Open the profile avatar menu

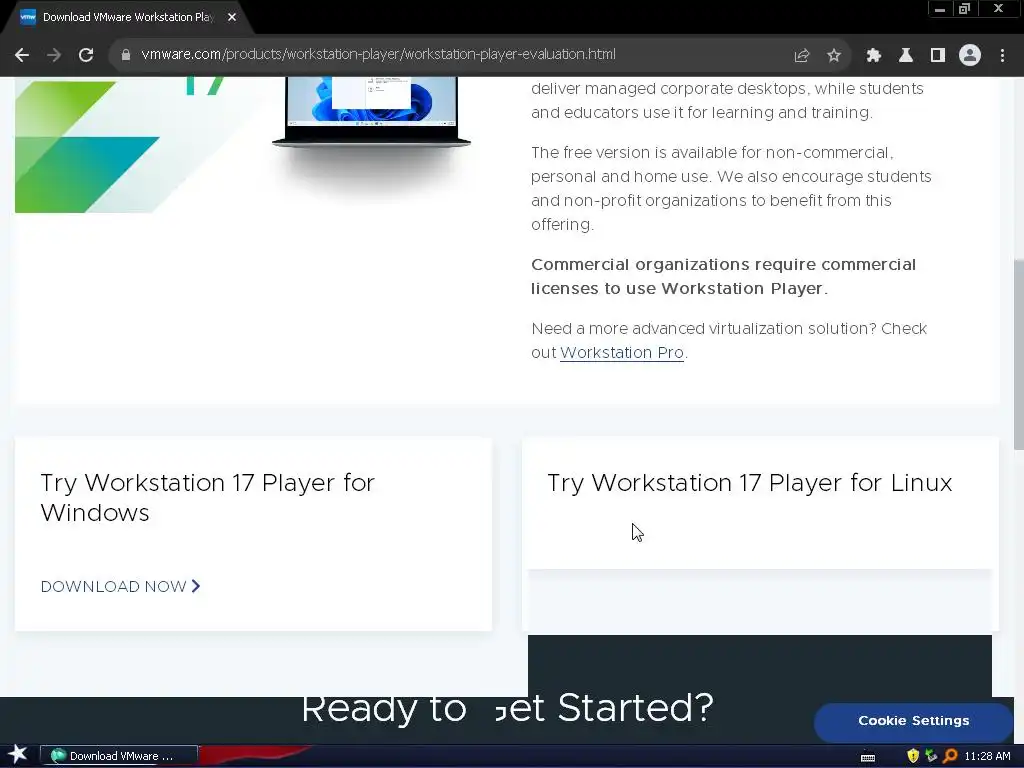[x=970, y=55]
